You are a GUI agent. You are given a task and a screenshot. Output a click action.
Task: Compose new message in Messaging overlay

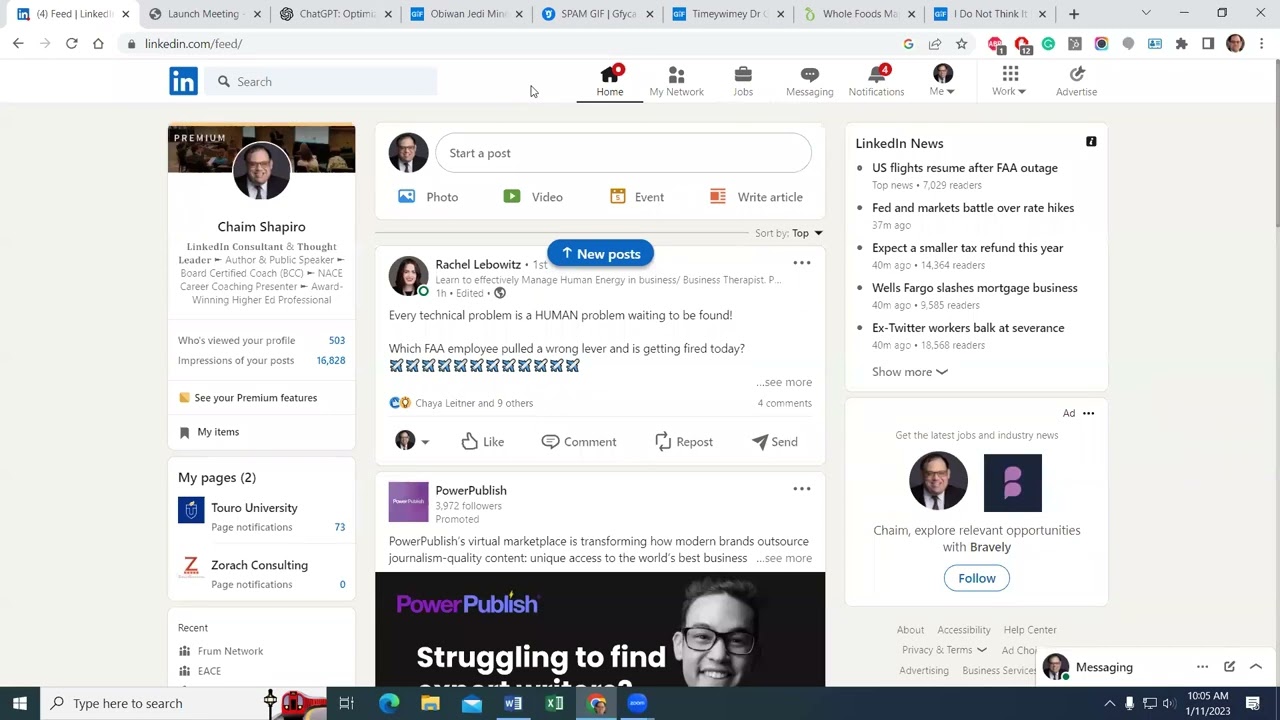(x=1229, y=667)
